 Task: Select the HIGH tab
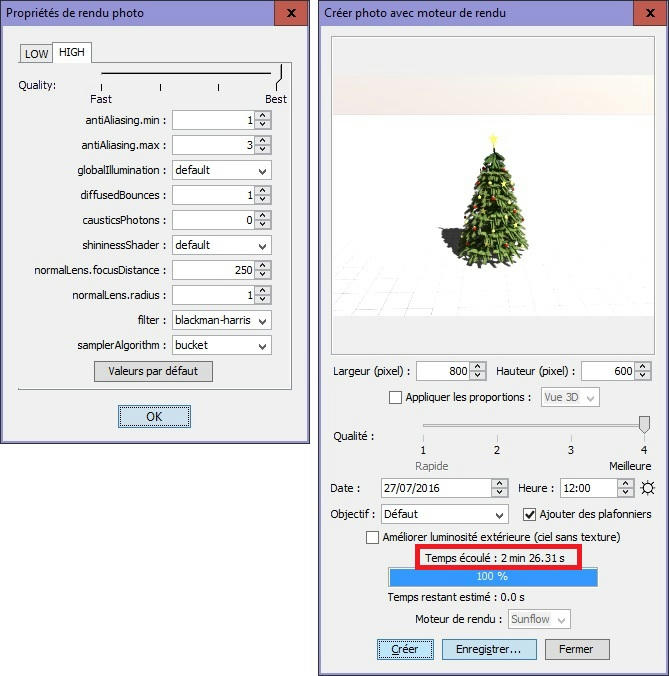pyautogui.click(x=72, y=52)
